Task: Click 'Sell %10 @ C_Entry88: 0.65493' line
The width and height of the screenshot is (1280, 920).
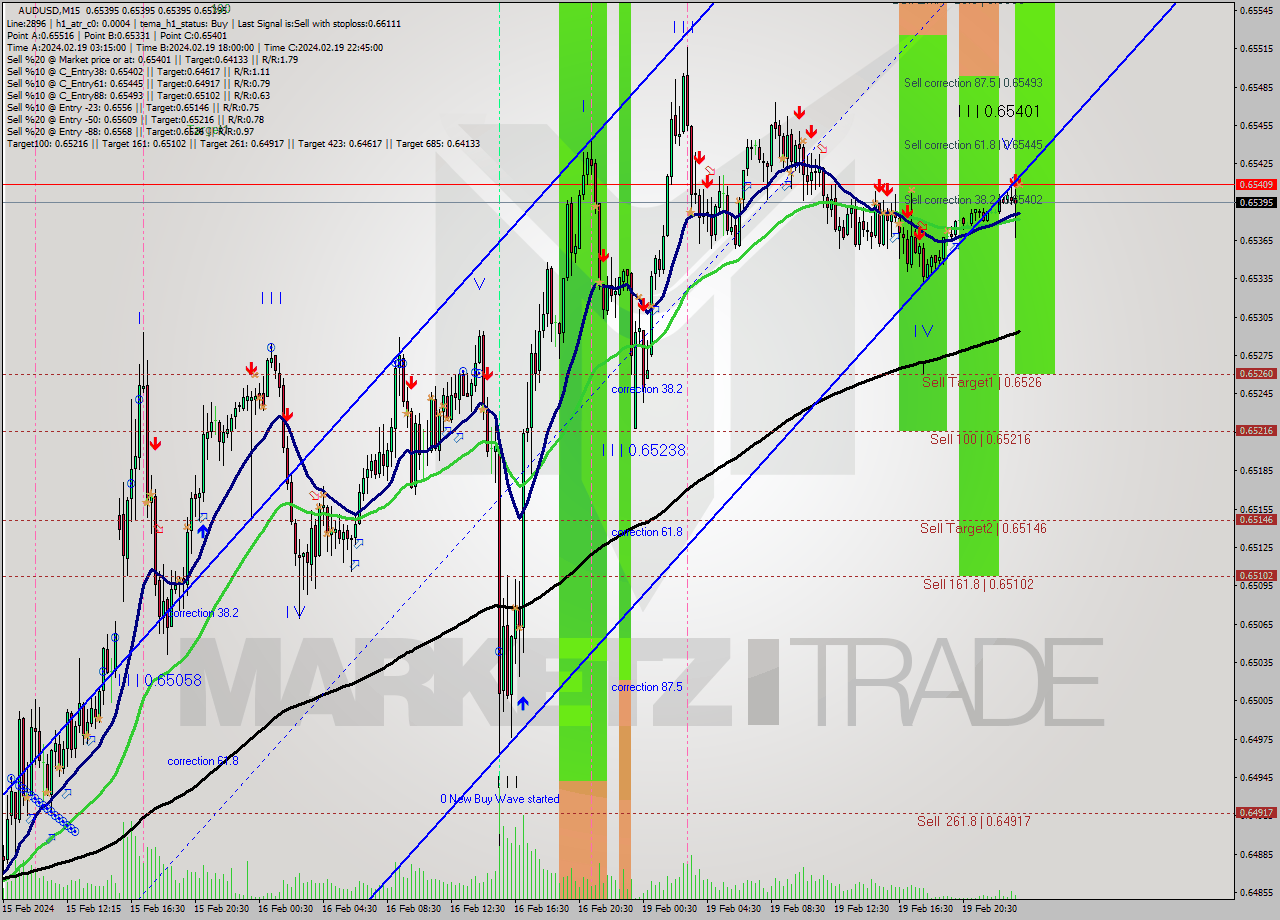Action: [x=138, y=95]
